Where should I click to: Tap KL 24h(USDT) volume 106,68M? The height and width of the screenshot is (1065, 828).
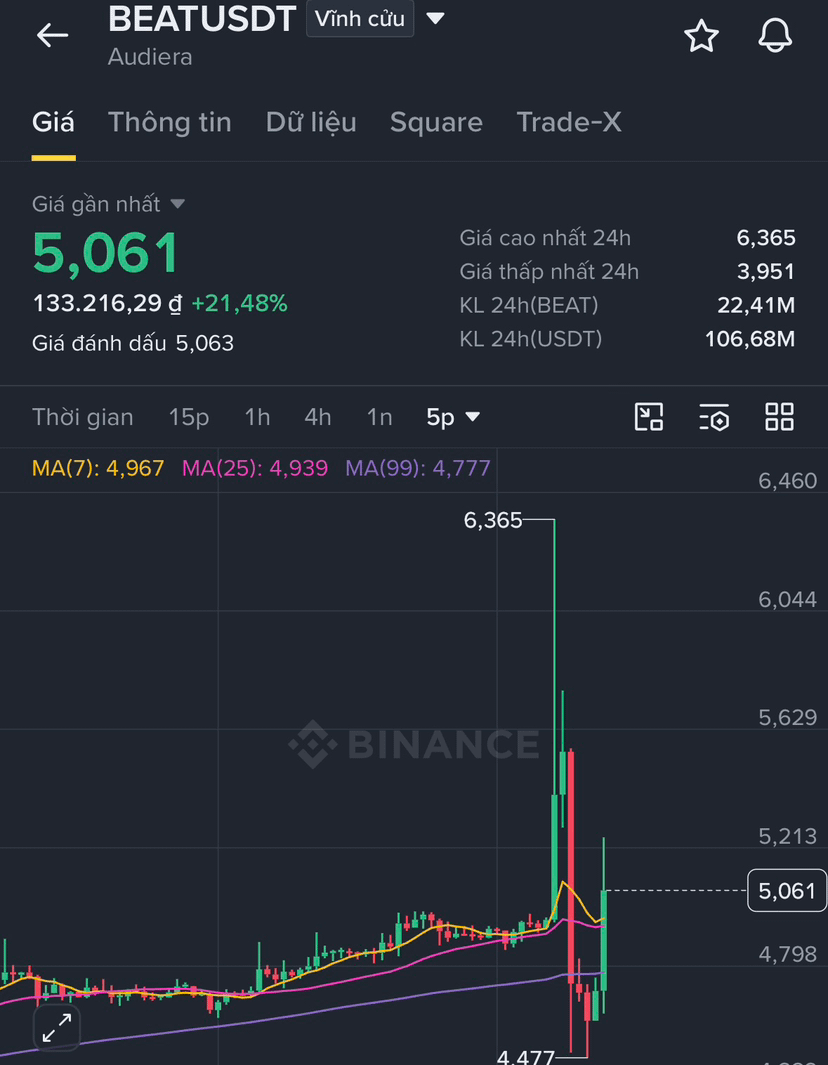750,339
